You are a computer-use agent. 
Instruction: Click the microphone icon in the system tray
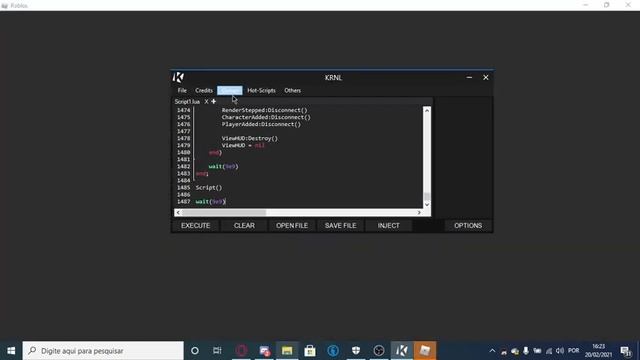[526, 351]
